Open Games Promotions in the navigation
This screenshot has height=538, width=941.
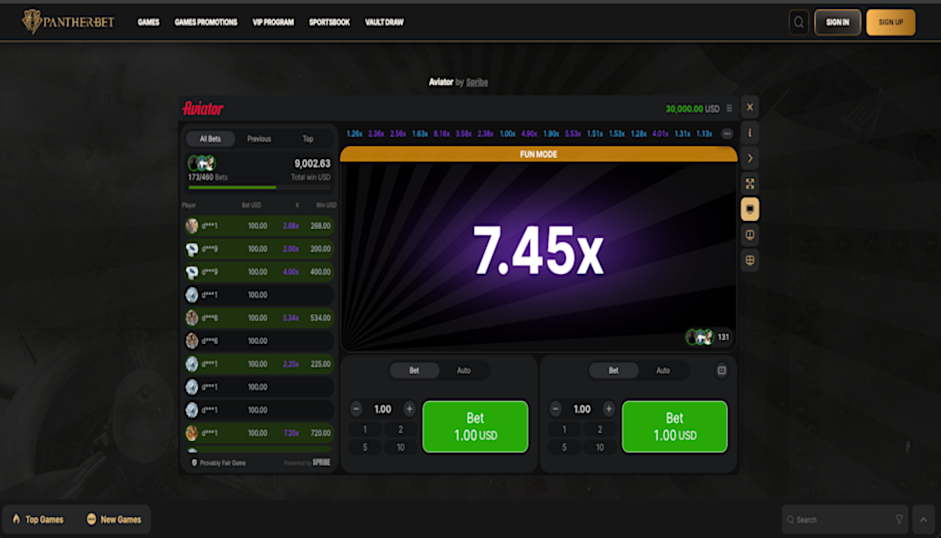pyautogui.click(x=206, y=22)
